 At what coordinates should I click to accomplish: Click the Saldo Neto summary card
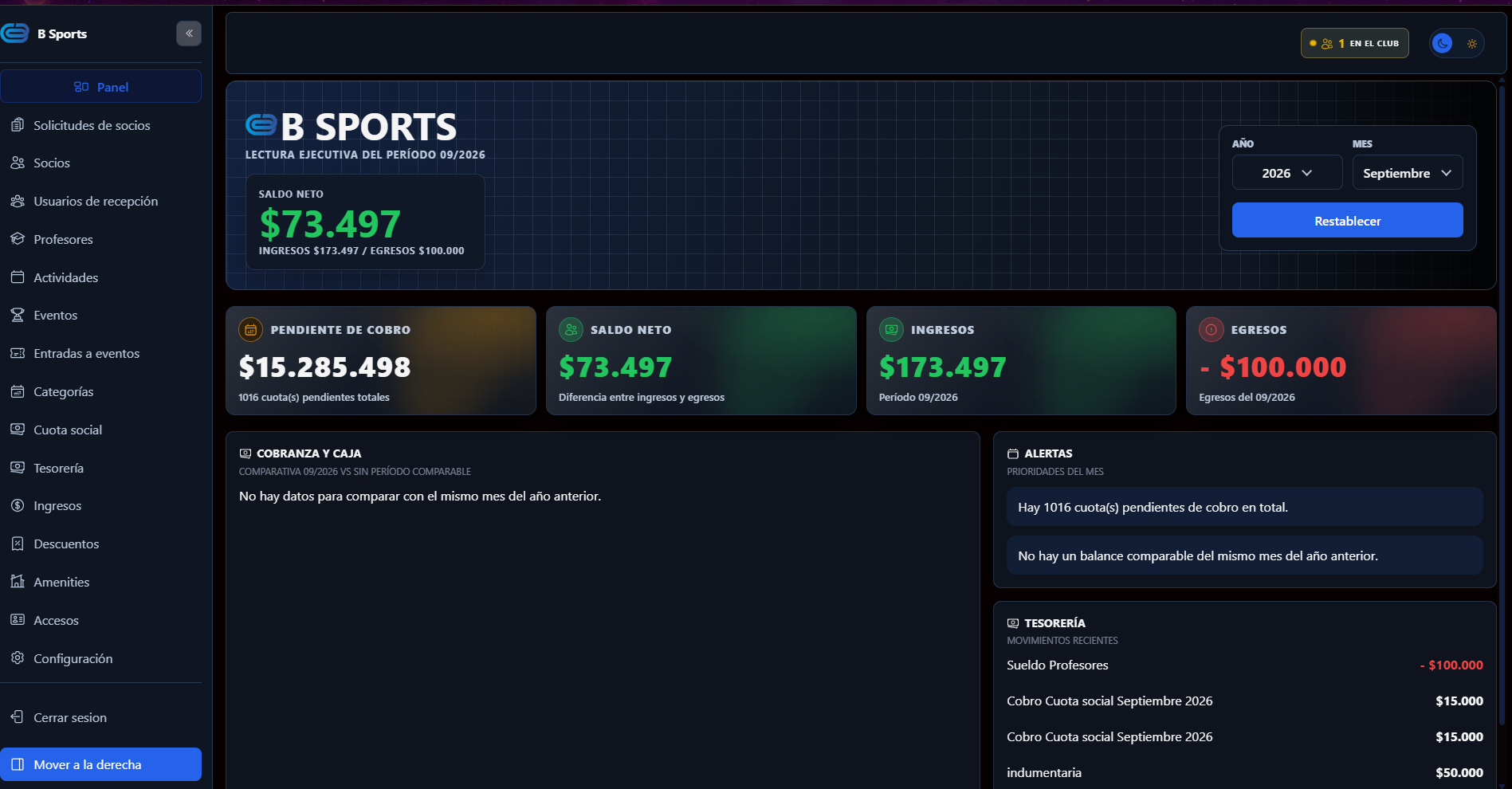point(701,360)
